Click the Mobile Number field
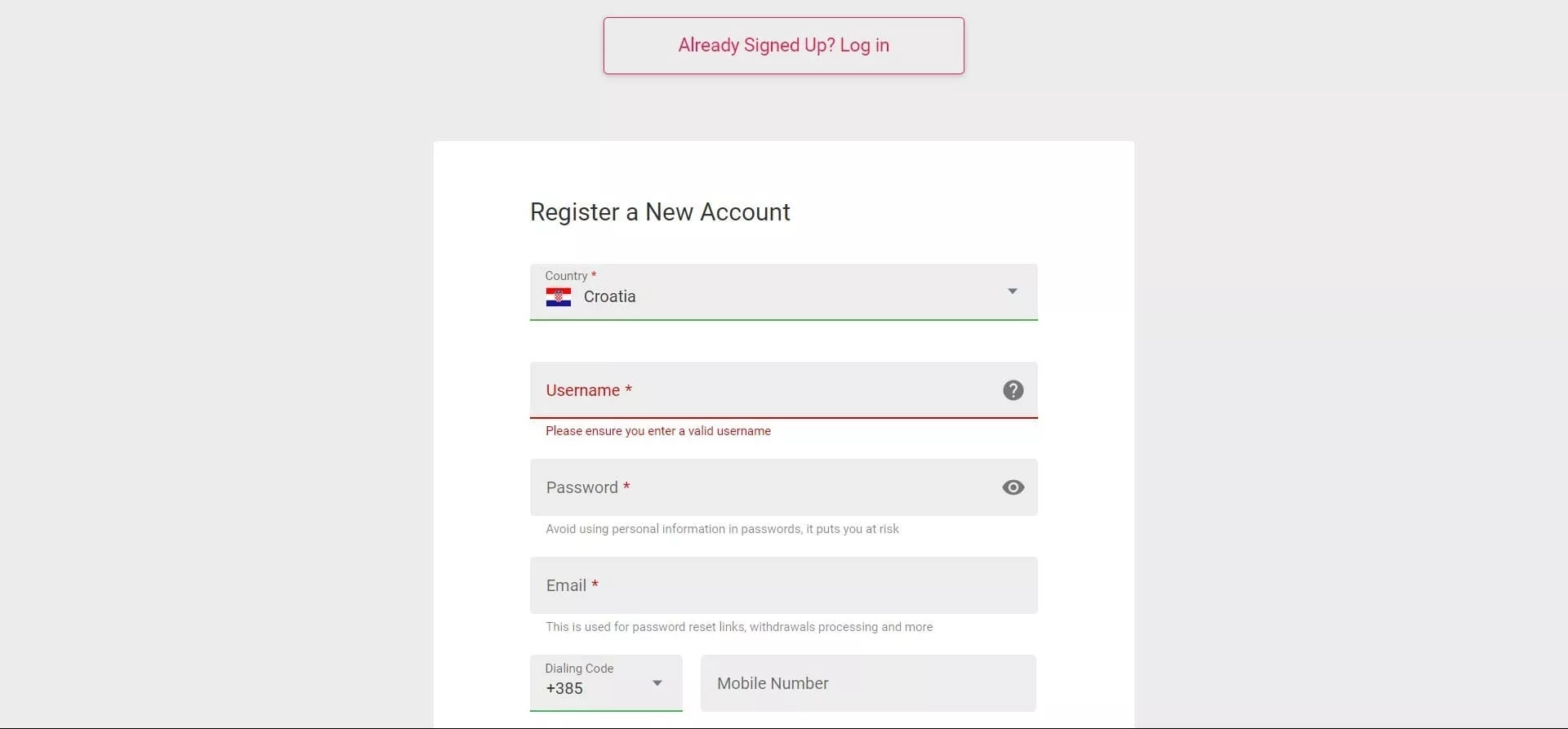Image resolution: width=1568 pixels, height=729 pixels. (x=867, y=683)
